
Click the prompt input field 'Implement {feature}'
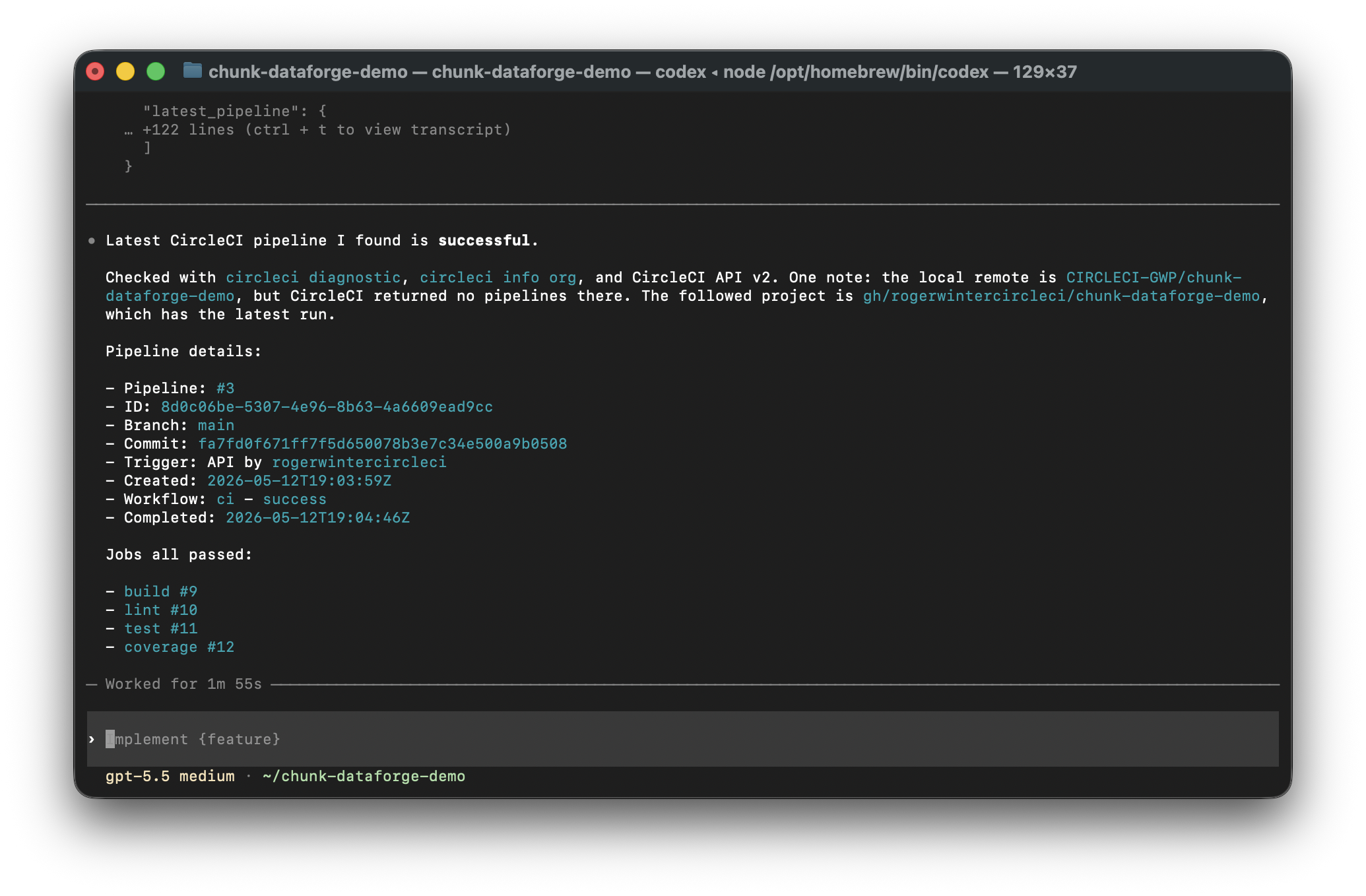tap(682, 739)
